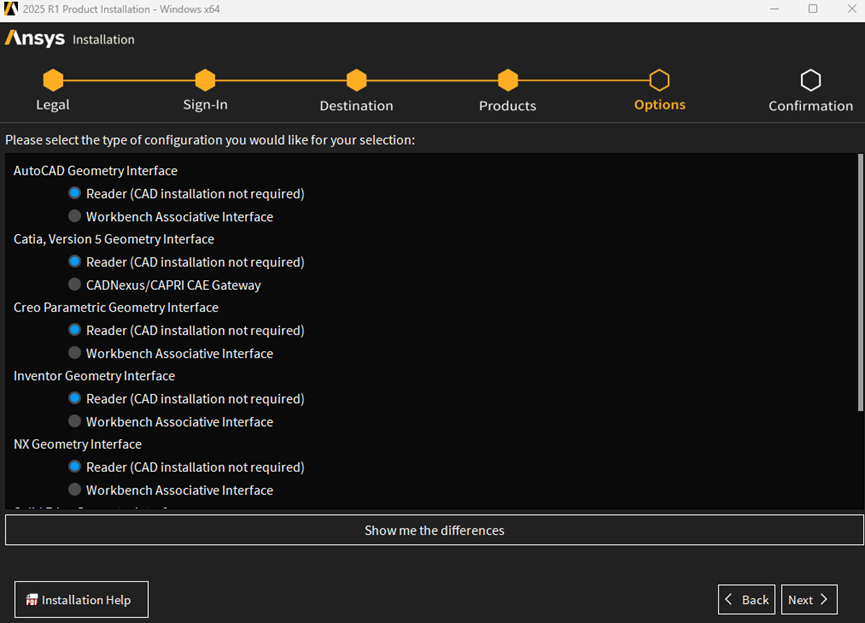This screenshot has height=623, width=865.
Task: Select Reader option for AutoCAD Geometry Interface
Action: pos(74,193)
